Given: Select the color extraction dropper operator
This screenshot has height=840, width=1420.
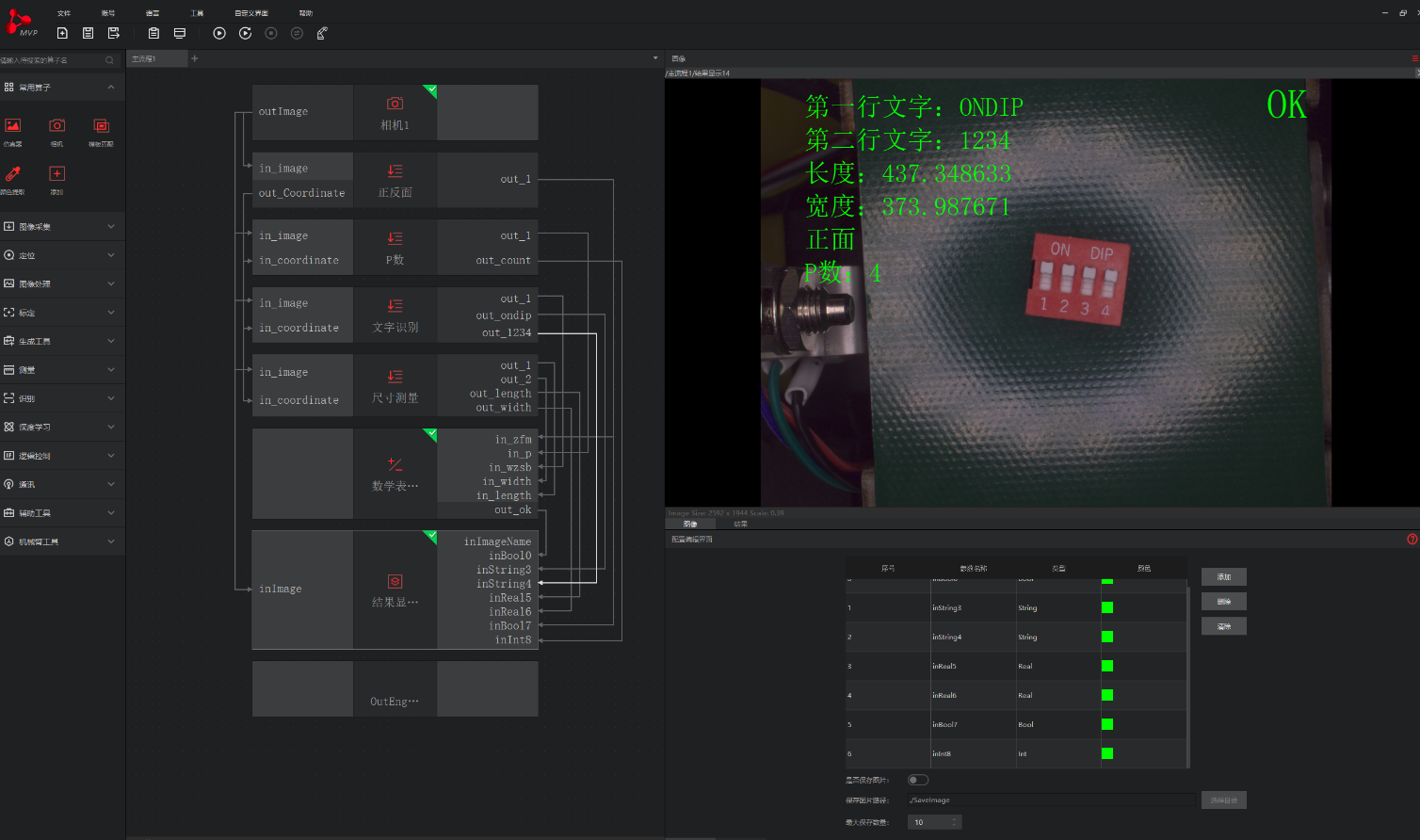Looking at the screenshot, I should (x=12, y=174).
